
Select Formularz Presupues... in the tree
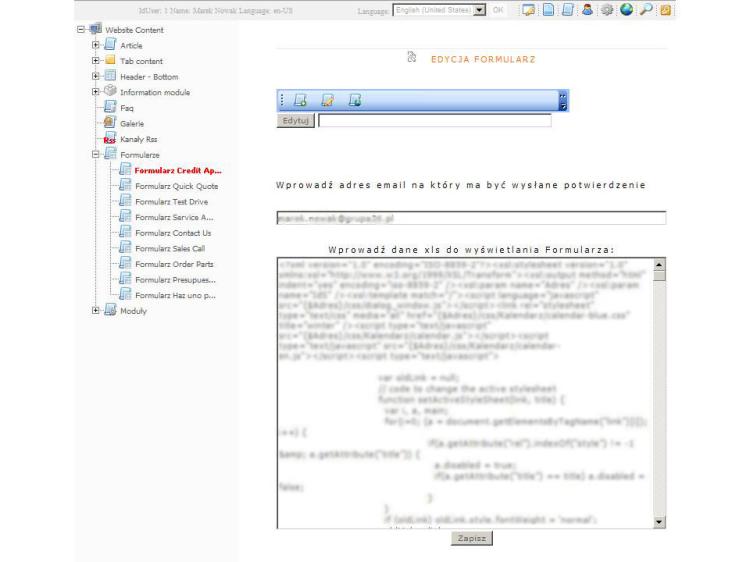175,280
